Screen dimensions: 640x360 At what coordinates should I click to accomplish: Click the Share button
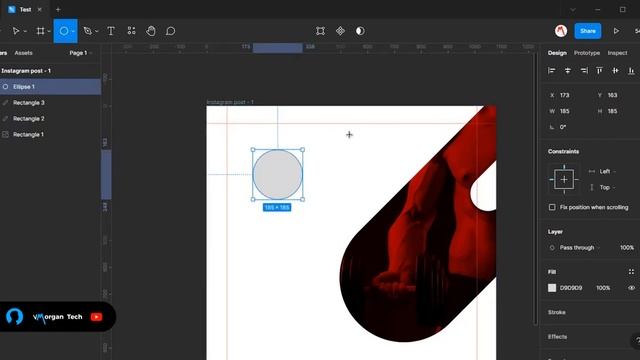point(588,31)
